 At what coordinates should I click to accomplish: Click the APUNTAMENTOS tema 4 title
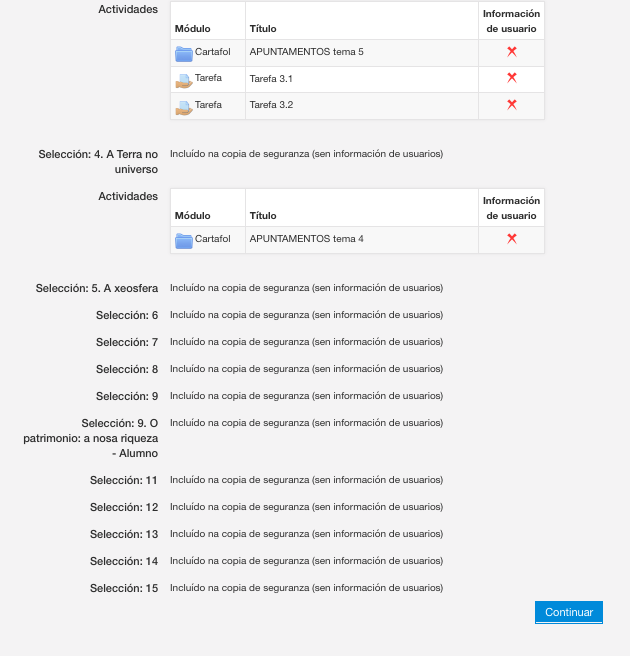click(306, 238)
